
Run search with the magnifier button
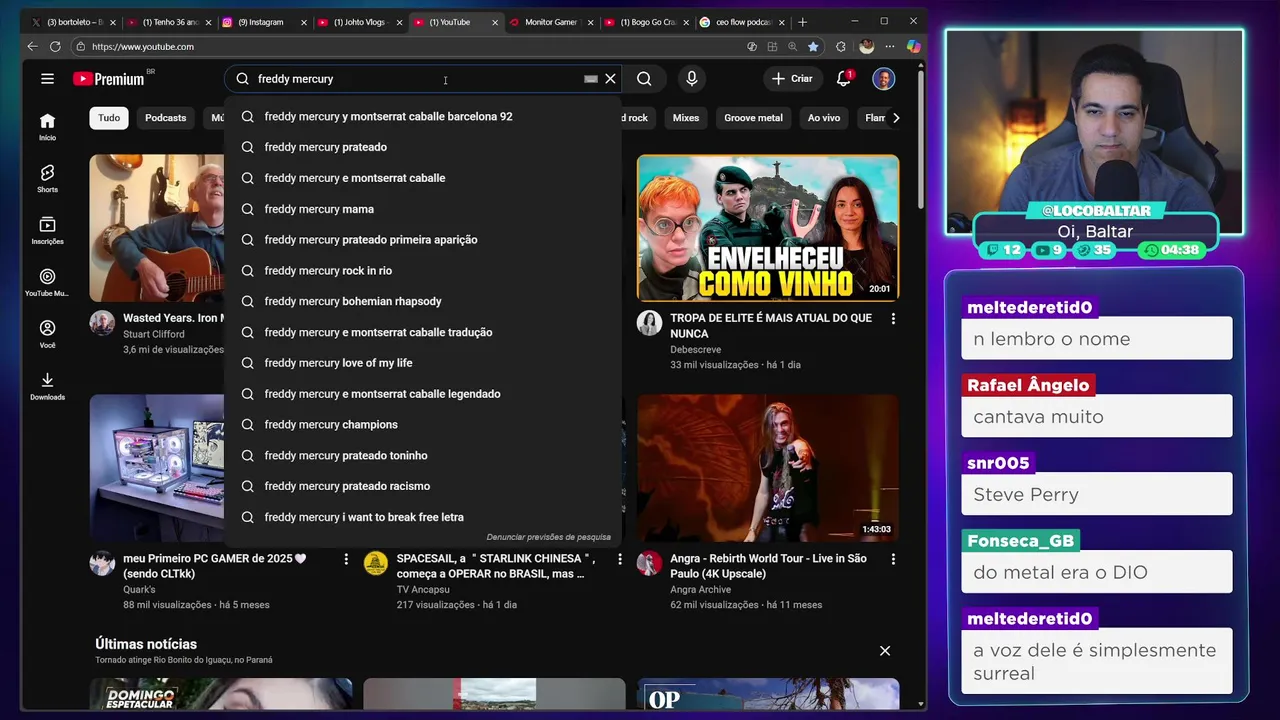pyautogui.click(x=644, y=79)
